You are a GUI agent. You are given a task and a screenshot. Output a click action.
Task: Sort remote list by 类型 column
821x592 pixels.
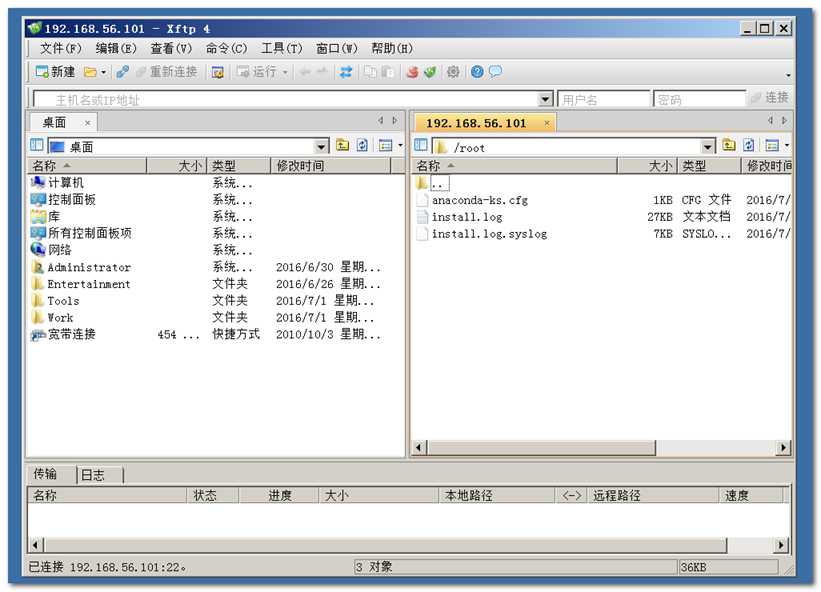(x=709, y=166)
